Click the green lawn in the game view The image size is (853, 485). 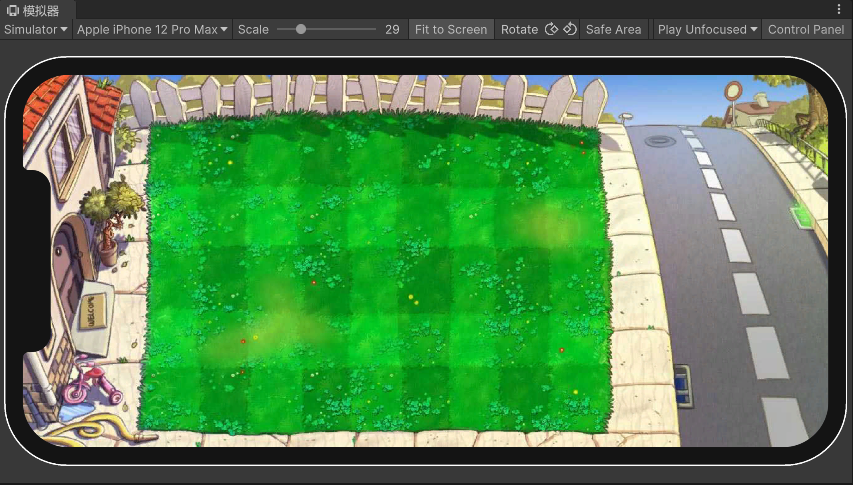[375, 272]
